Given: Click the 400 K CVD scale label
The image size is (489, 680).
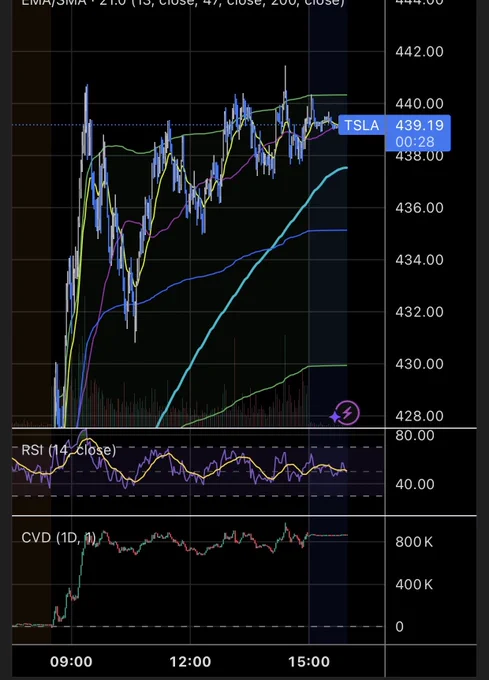Looking at the screenshot, I should click(x=414, y=585).
